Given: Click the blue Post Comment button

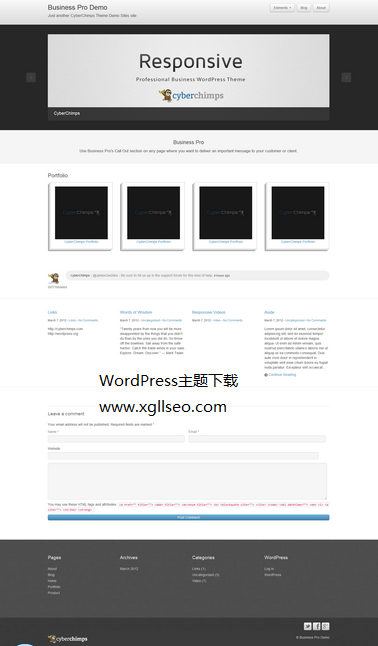Looking at the screenshot, I should (x=188, y=517).
